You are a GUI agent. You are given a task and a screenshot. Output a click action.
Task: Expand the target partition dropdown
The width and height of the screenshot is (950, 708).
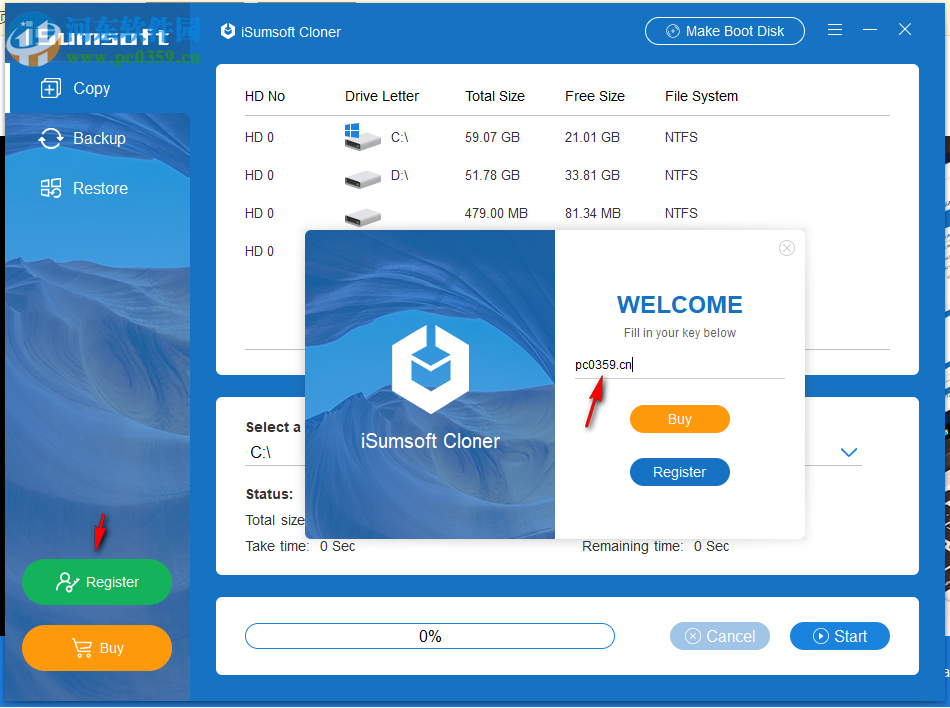pos(848,452)
